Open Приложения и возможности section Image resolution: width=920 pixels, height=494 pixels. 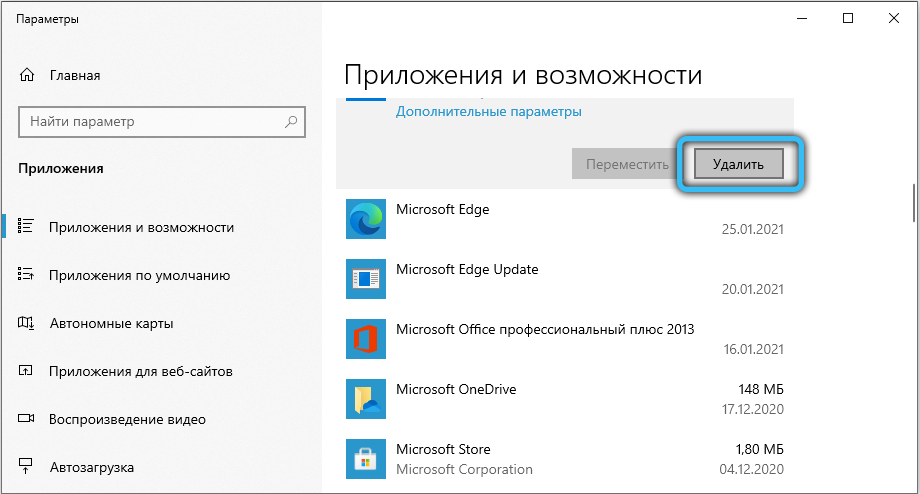(x=141, y=227)
